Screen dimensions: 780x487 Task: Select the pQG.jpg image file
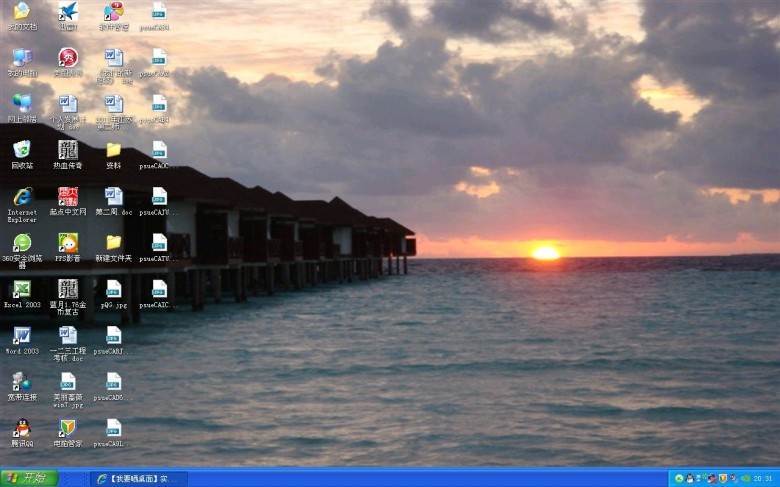113,289
